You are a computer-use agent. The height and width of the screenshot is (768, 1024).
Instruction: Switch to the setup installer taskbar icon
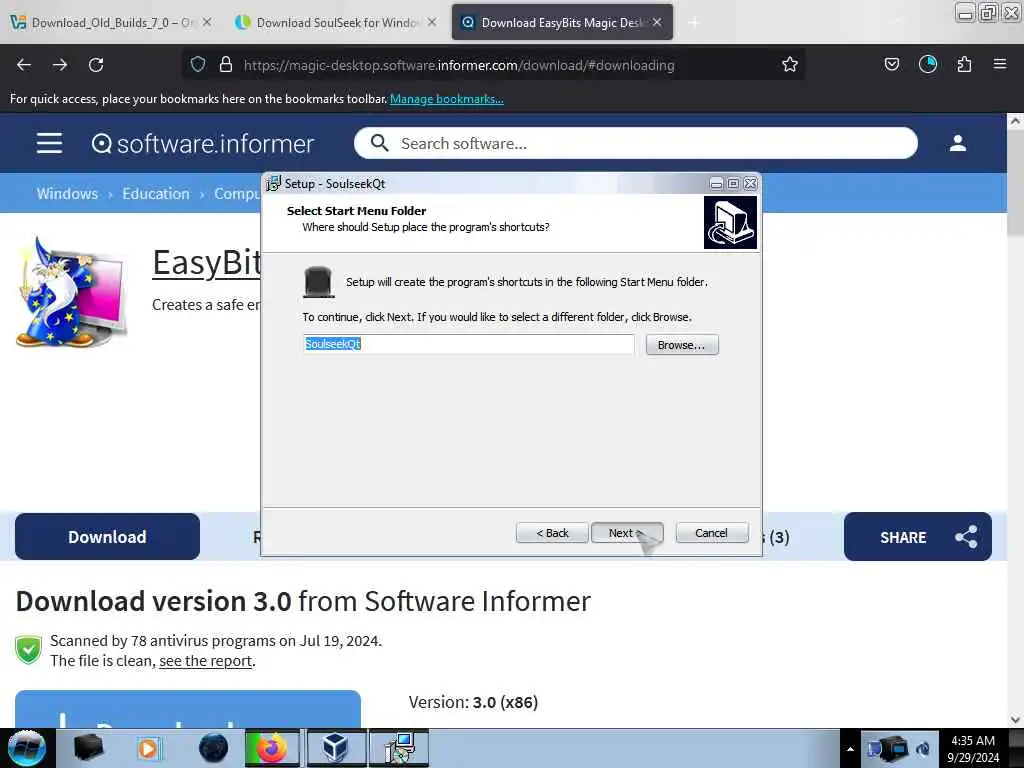[x=399, y=748]
